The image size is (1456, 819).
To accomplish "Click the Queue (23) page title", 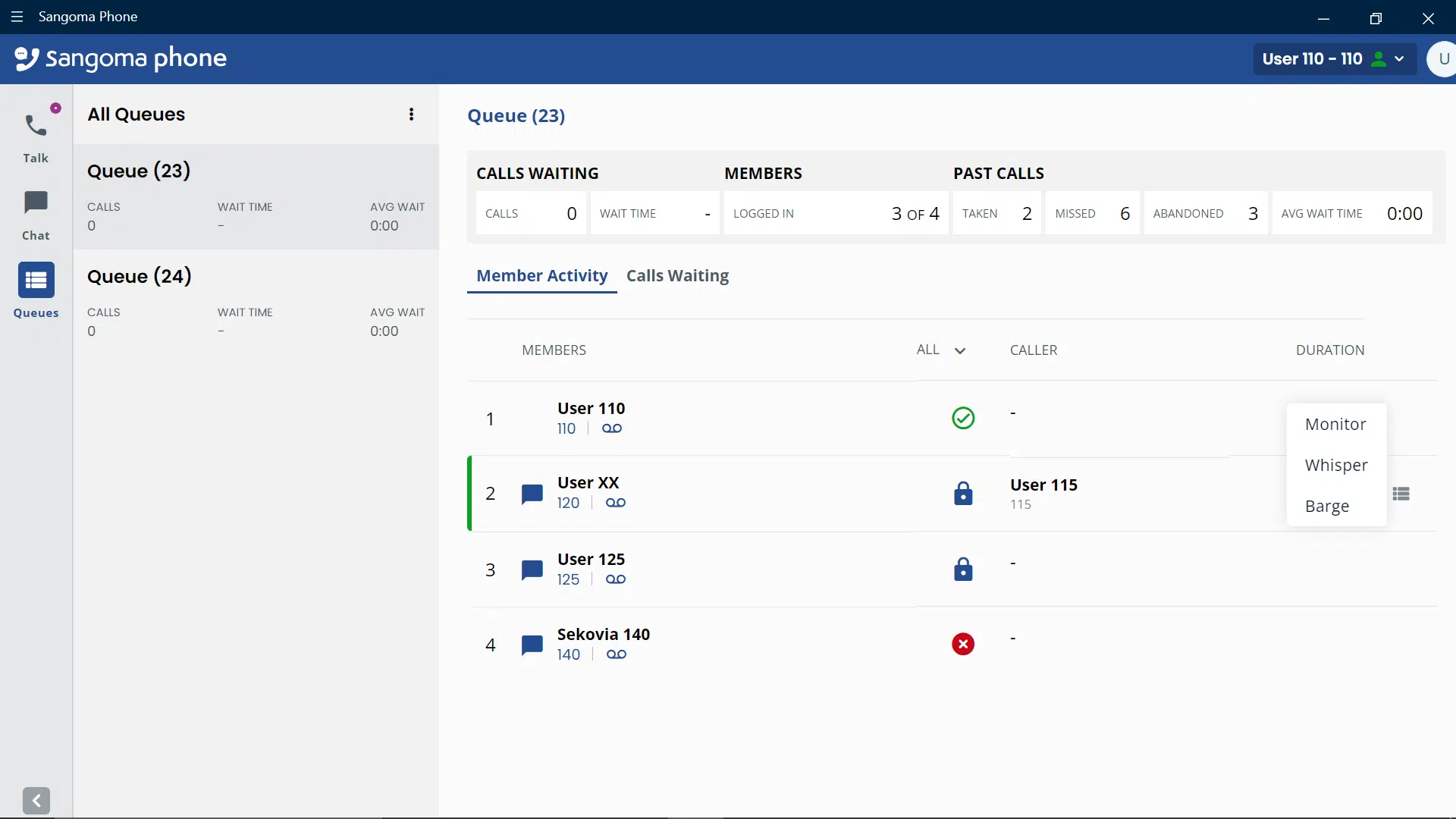I will [x=516, y=115].
